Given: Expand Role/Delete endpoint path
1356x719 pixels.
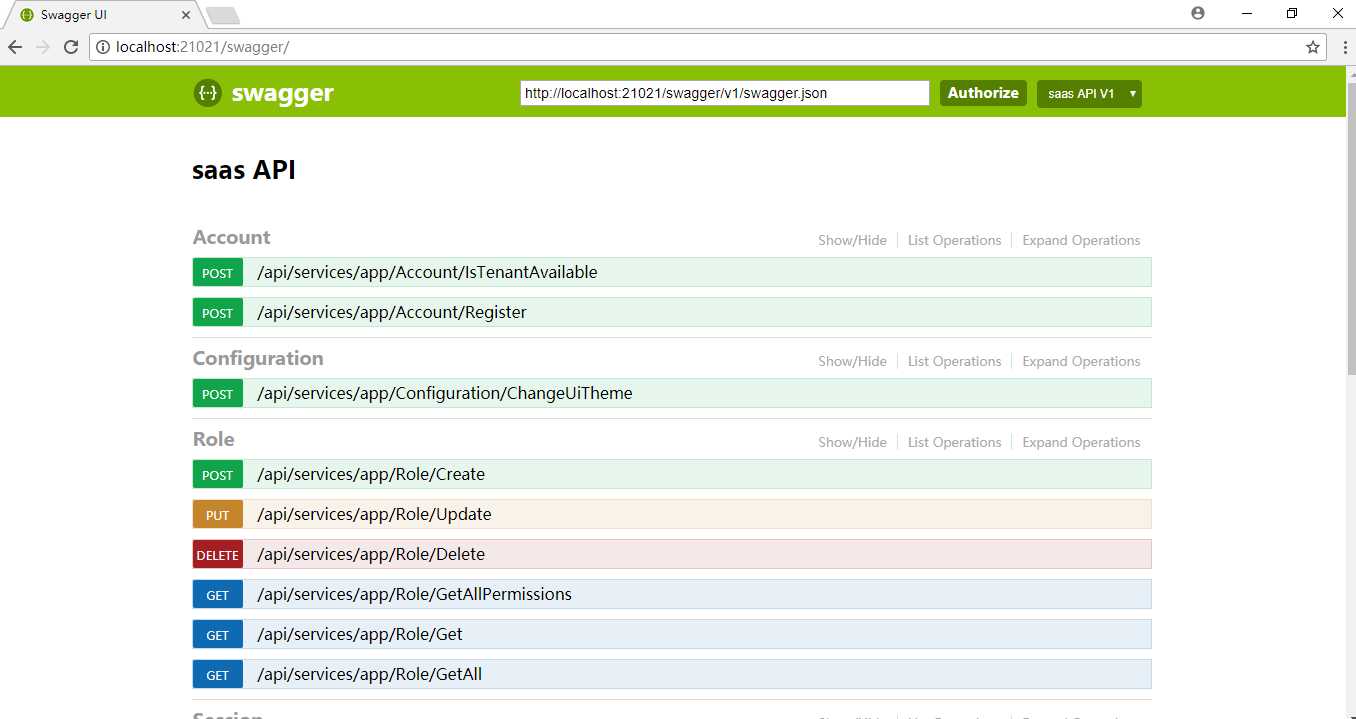Looking at the screenshot, I should coord(371,554).
